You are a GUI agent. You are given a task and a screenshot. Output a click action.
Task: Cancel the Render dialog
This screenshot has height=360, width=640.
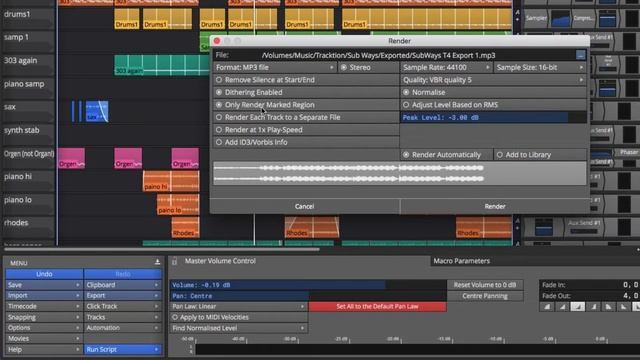304,207
